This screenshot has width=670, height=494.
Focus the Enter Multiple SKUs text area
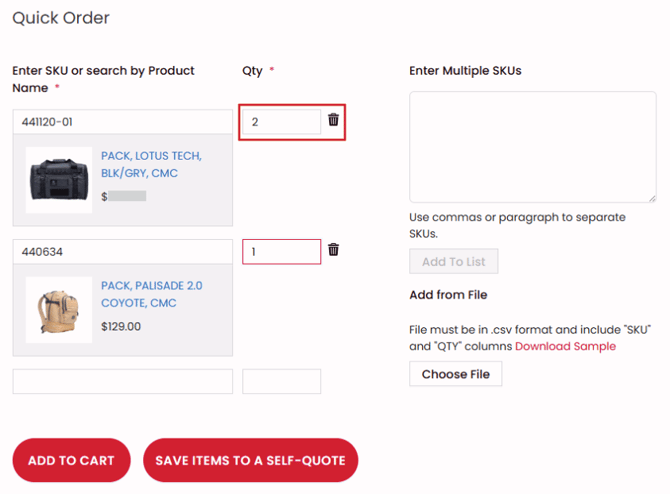coord(532,146)
